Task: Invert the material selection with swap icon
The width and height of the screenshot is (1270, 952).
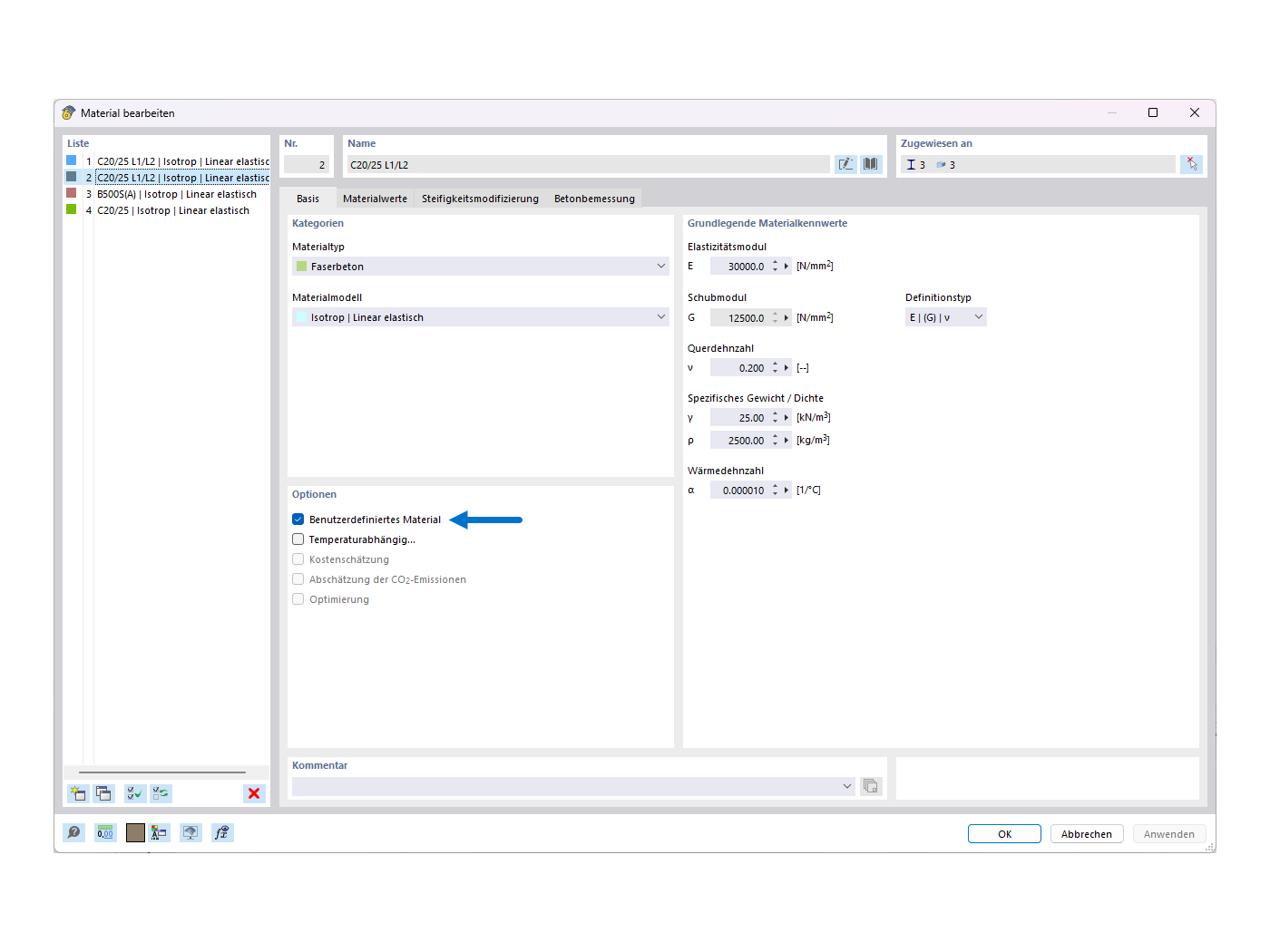Action: pos(161,793)
